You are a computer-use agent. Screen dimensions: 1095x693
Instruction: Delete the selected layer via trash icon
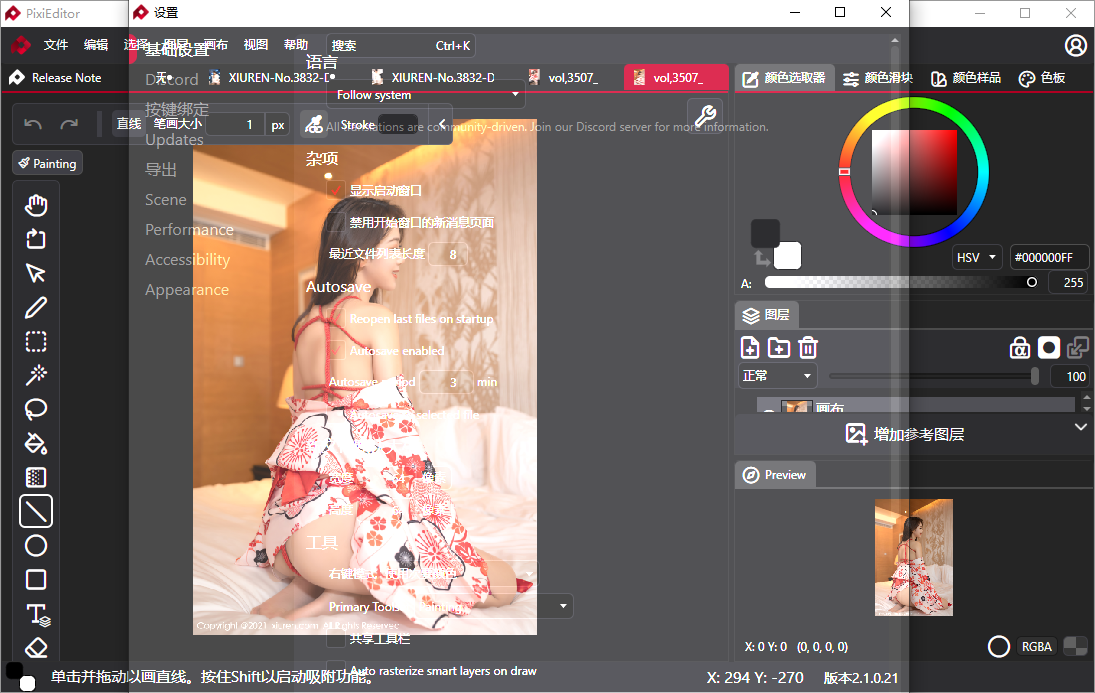pyautogui.click(x=807, y=347)
